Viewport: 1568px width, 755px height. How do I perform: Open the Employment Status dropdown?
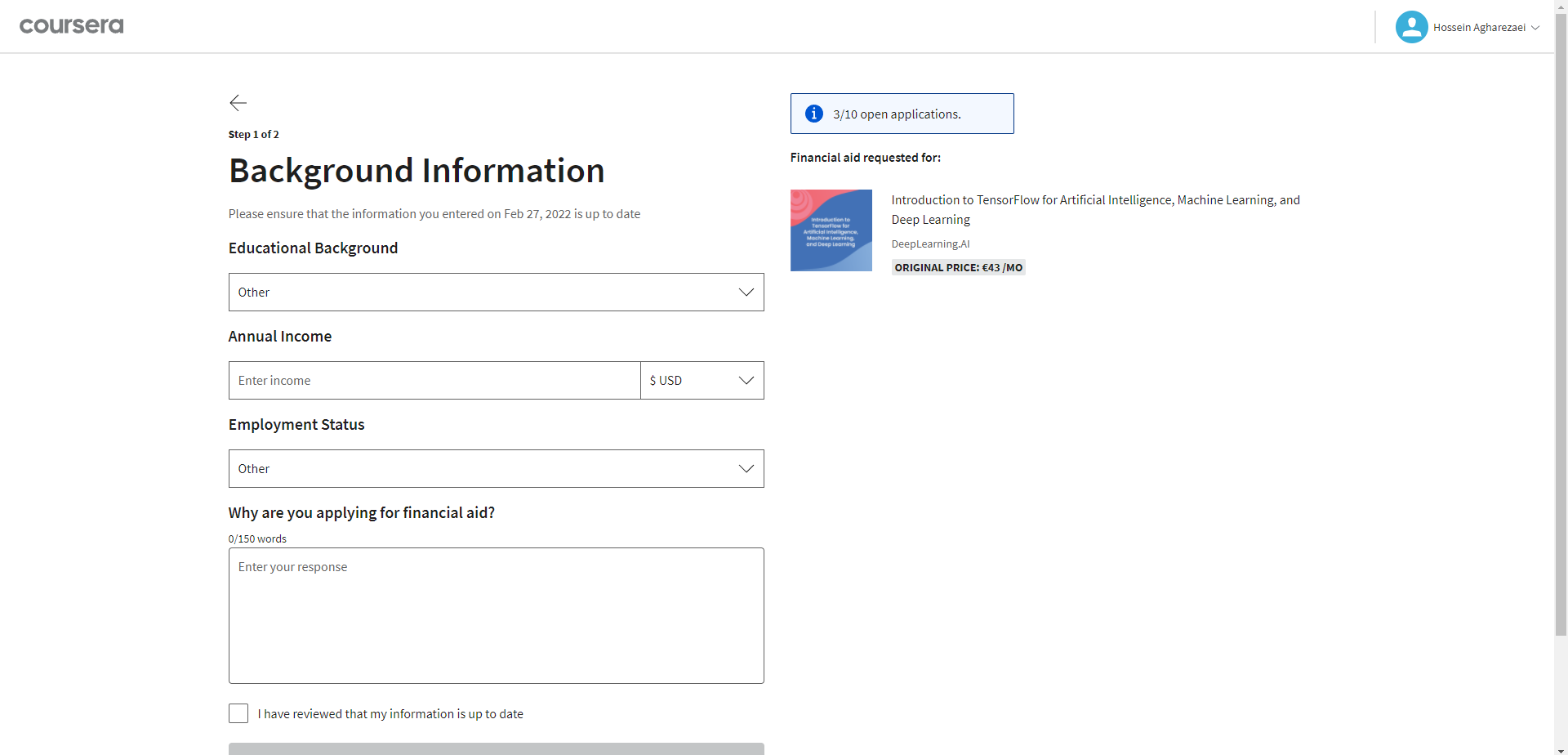click(496, 468)
